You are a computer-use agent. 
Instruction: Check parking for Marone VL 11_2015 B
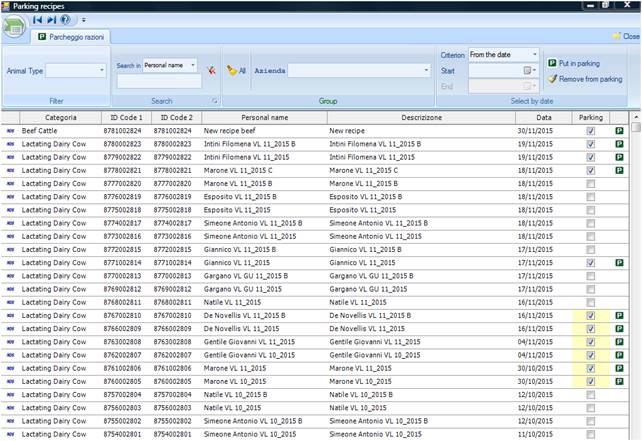tap(590, 184)
